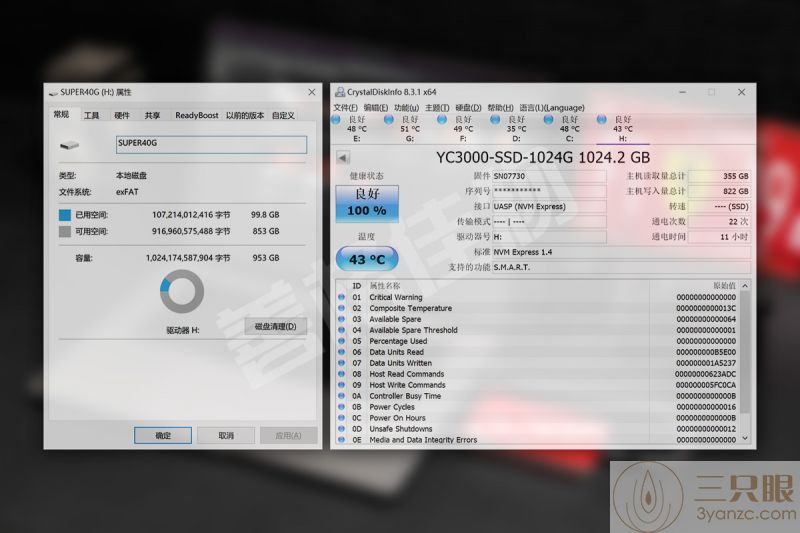Select drive F: 49 °C status icon
Image resolution: width=800 pixels, height=533 pixels.
click(x=442, y=120)
